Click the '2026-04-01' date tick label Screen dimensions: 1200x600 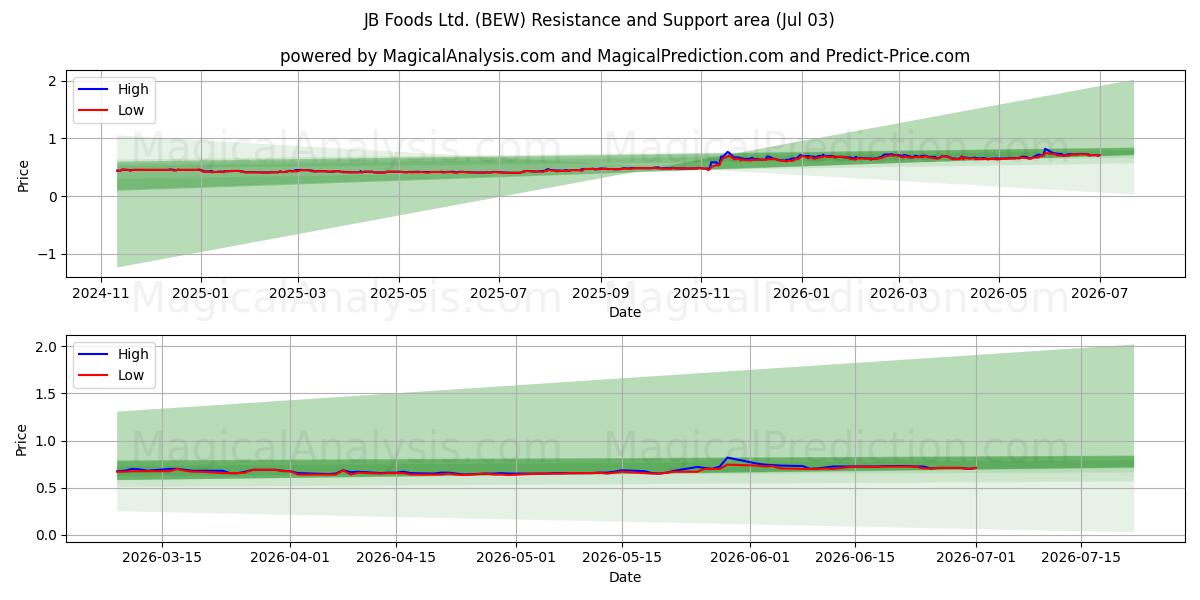[290, 558]
